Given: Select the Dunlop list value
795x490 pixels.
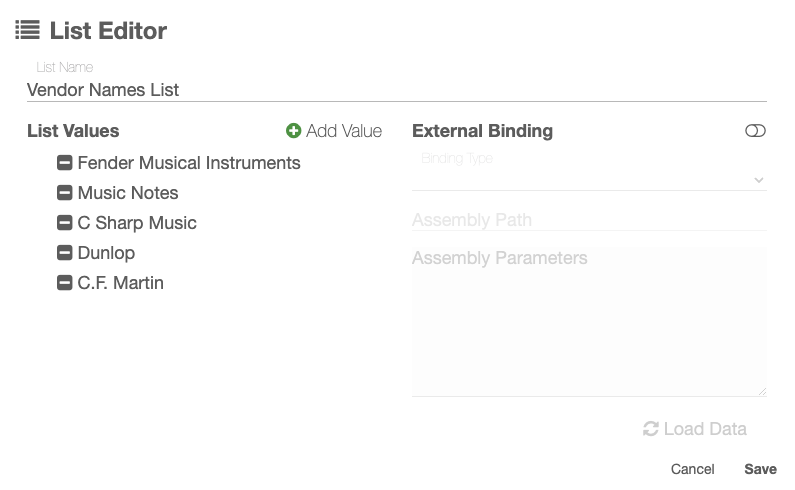Looking at the screenshot, I should (106, 253).
